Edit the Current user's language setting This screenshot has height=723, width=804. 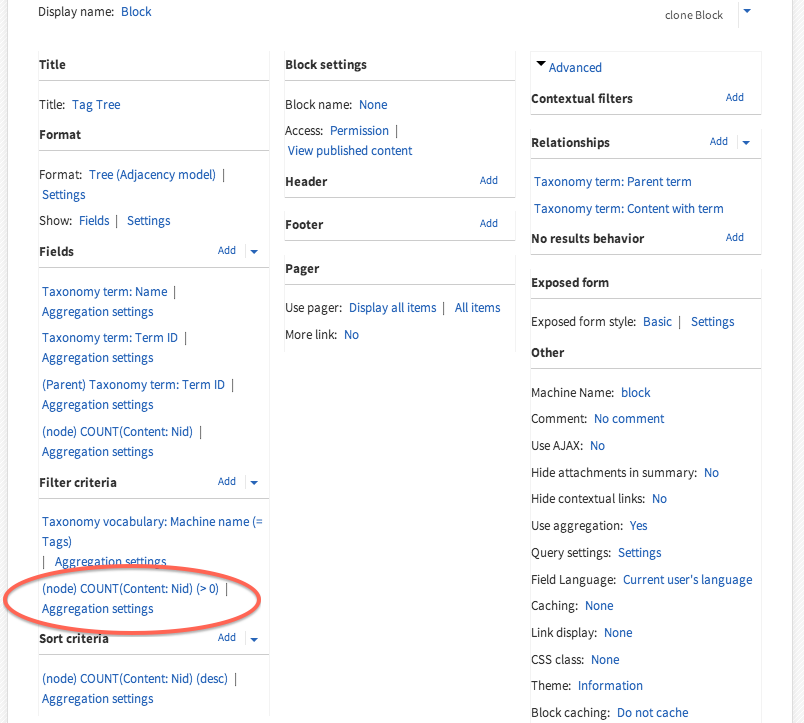[687, 580]
